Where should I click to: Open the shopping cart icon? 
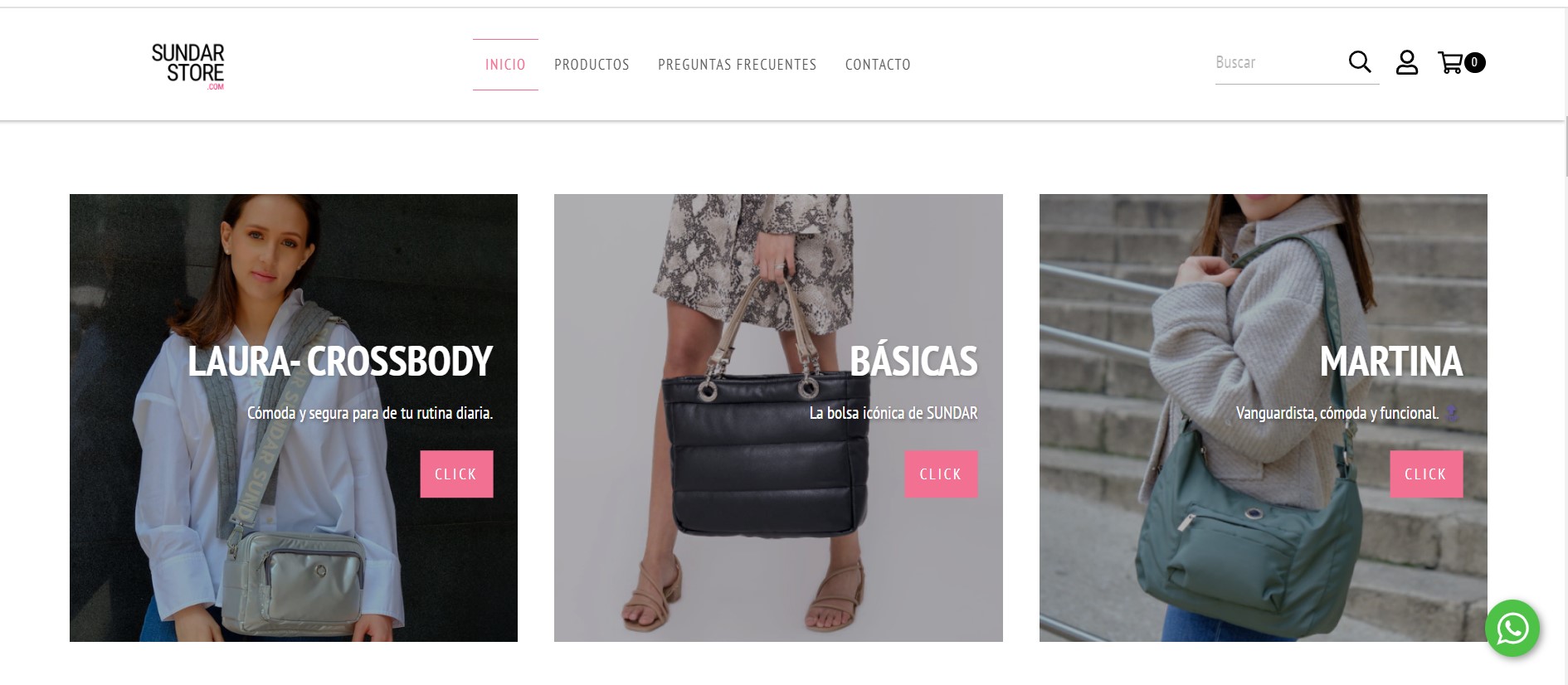1450,63
